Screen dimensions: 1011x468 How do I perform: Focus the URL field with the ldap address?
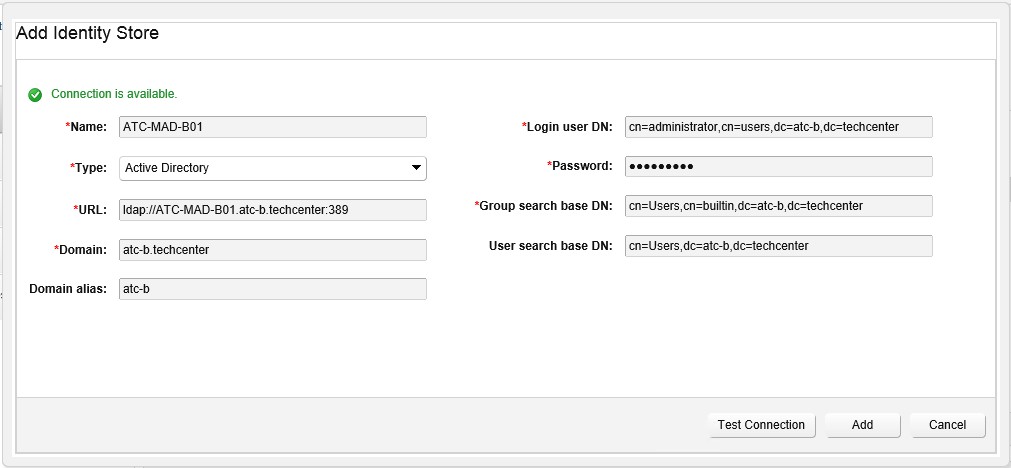[x=272, y=210]
